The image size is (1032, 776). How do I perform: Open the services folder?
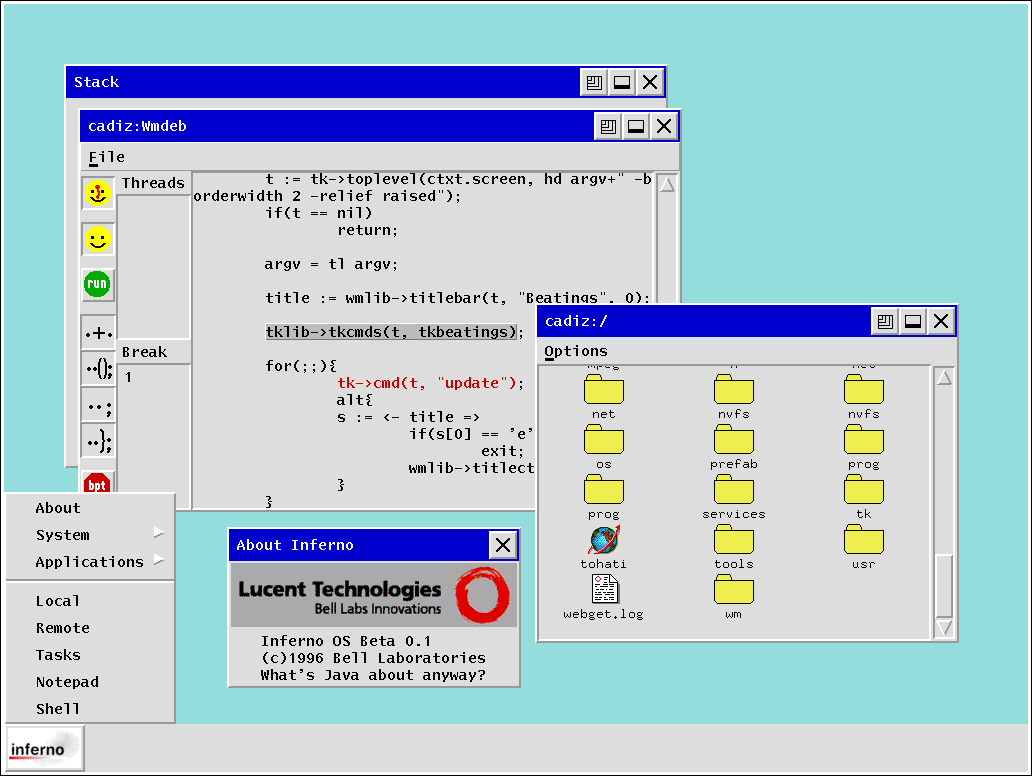pos(733,490)
